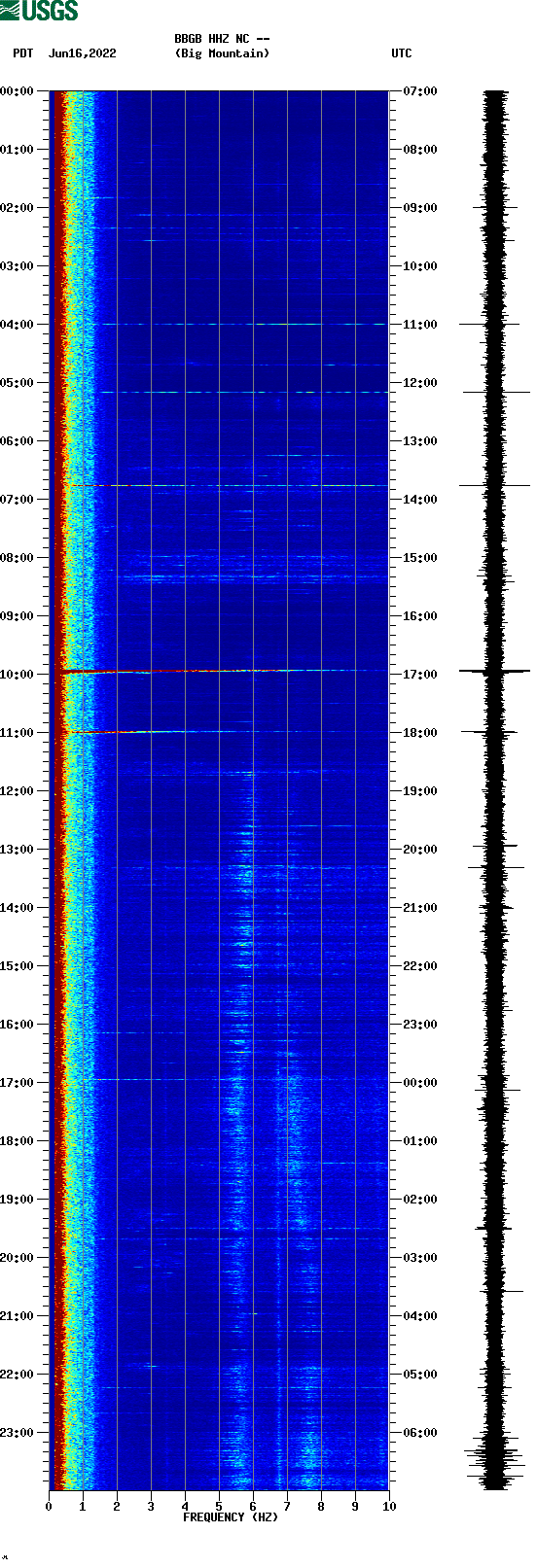The width and height of the screenshot is (537, 1568).
Task: Click the 17:00 PDT time label
Action: [x=17, y=1083]
